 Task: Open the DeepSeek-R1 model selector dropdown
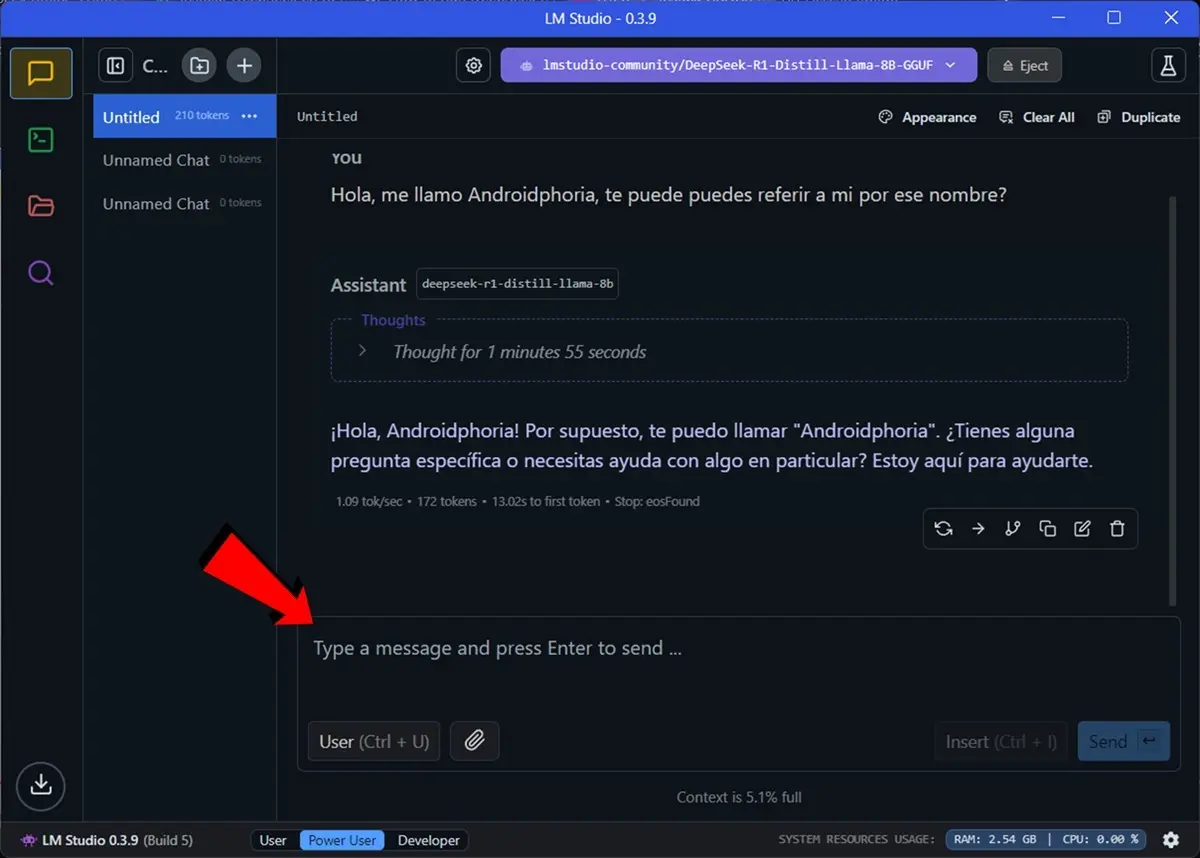(738, 65)
